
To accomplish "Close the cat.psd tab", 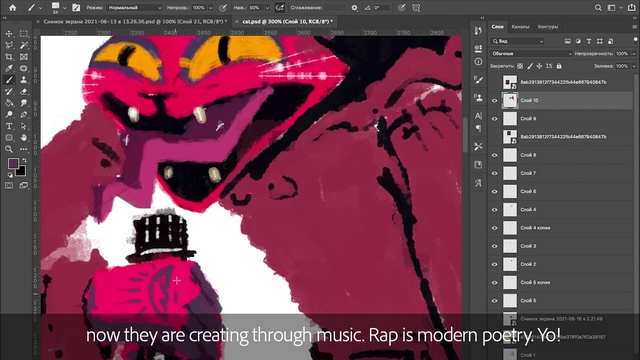I will [x=237, y=21].
